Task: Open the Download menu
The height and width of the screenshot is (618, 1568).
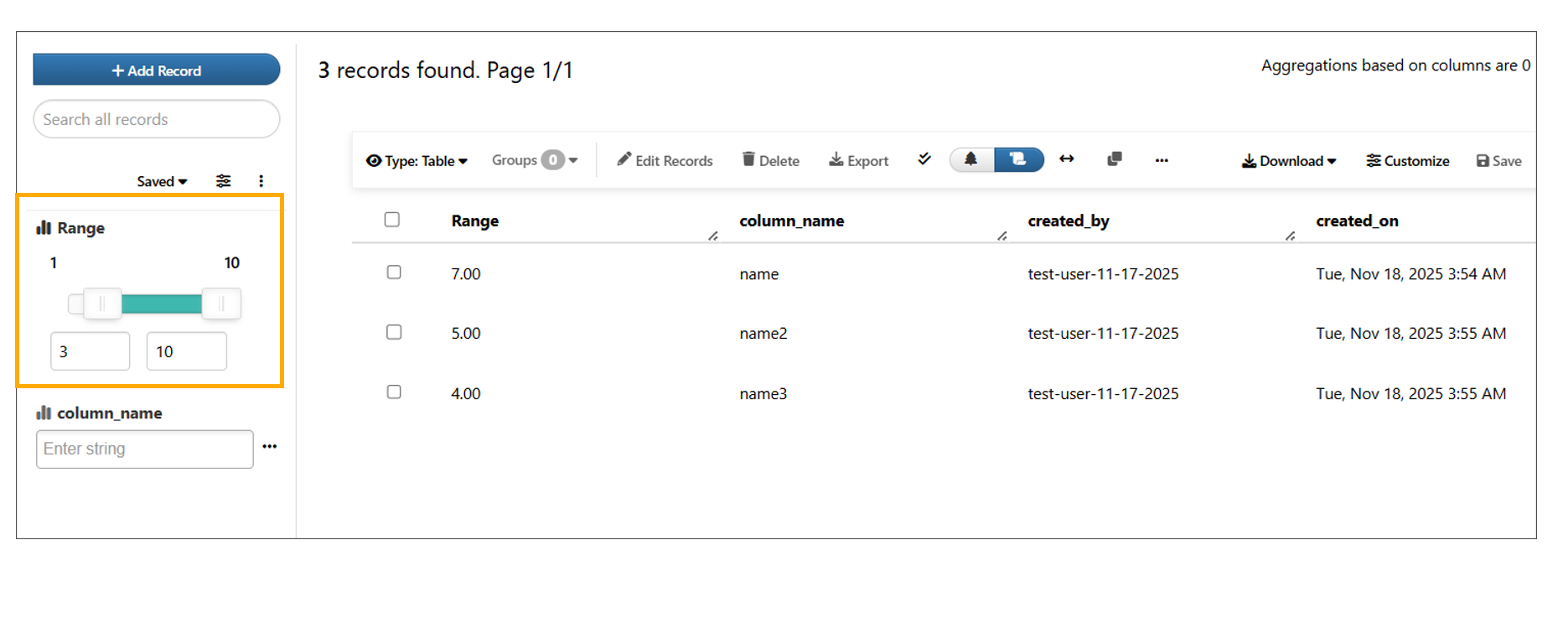Action: 1289,161
